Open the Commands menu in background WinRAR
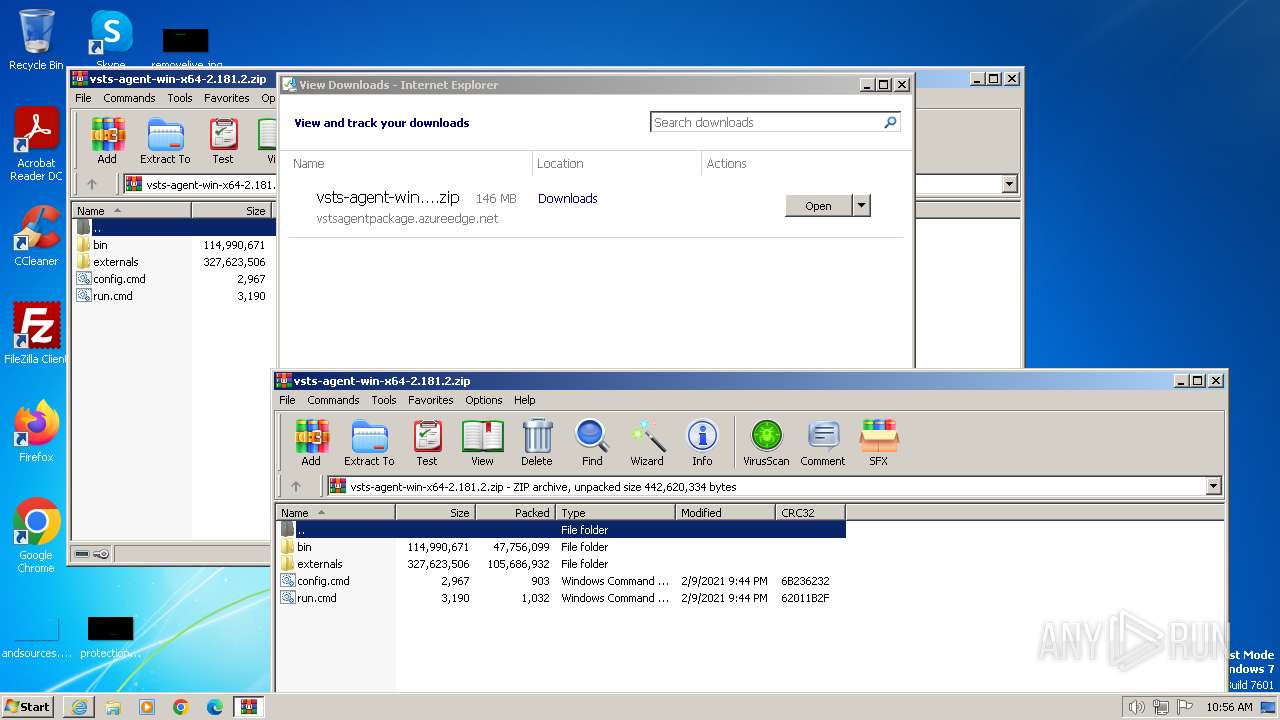Screen dimensions: 1280x720 click(129, 98)
